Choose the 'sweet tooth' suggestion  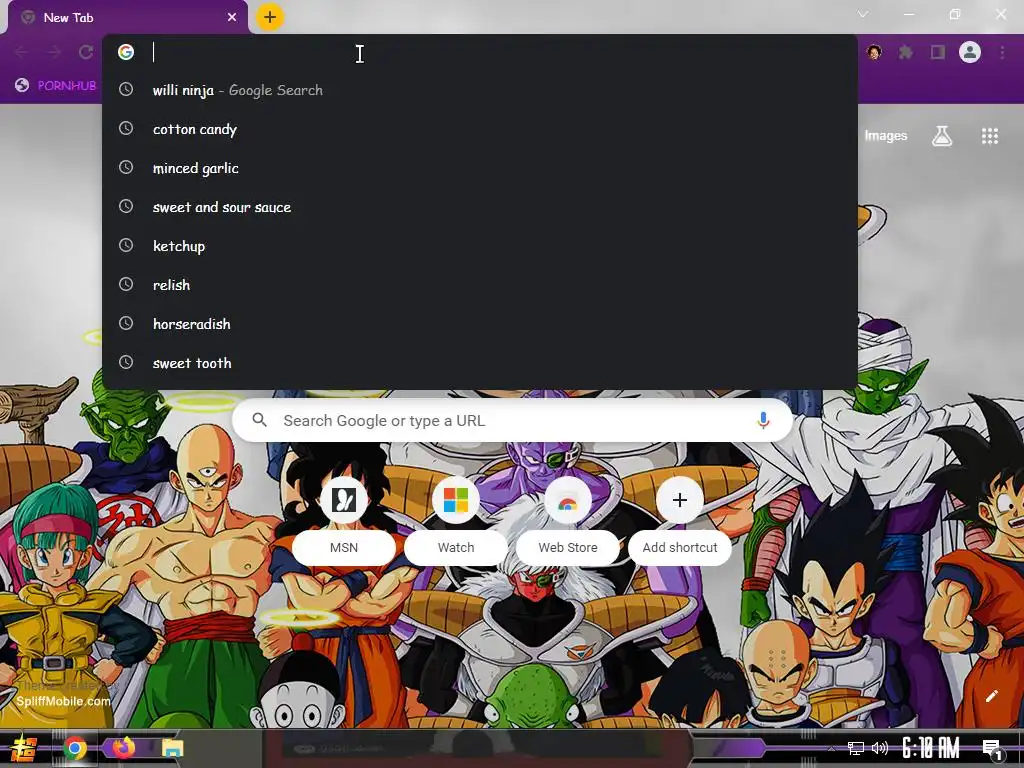pos(479,363)
